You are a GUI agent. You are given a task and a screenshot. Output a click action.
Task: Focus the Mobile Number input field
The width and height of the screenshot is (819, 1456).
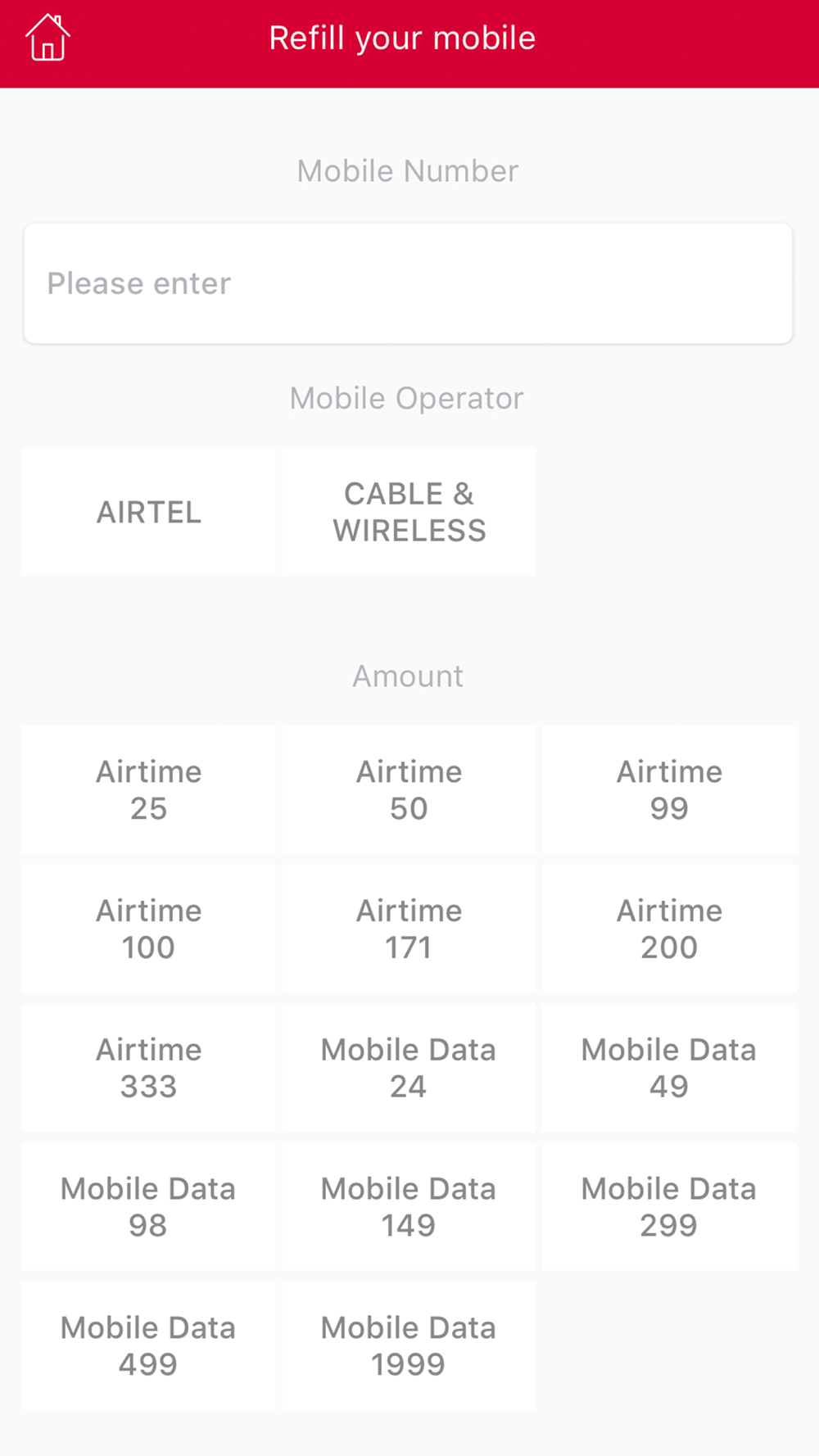[x=408, y=283]
